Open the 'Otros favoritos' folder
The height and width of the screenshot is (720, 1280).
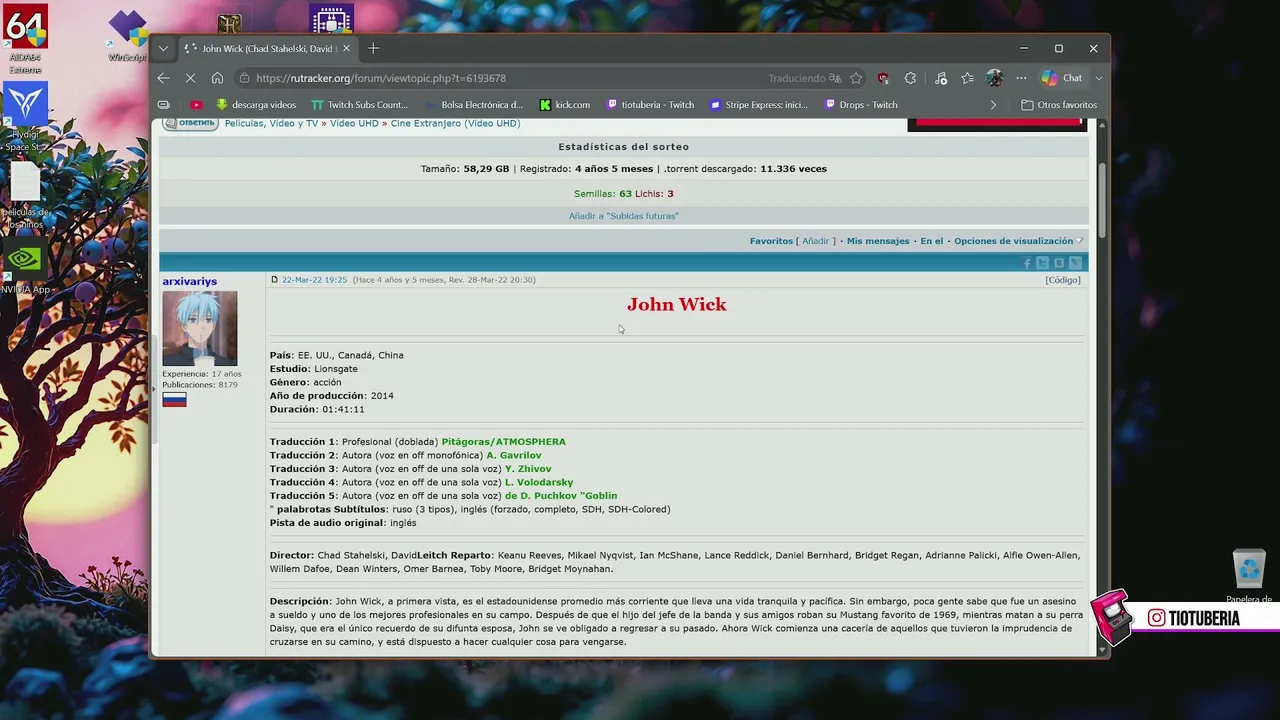1059,104
